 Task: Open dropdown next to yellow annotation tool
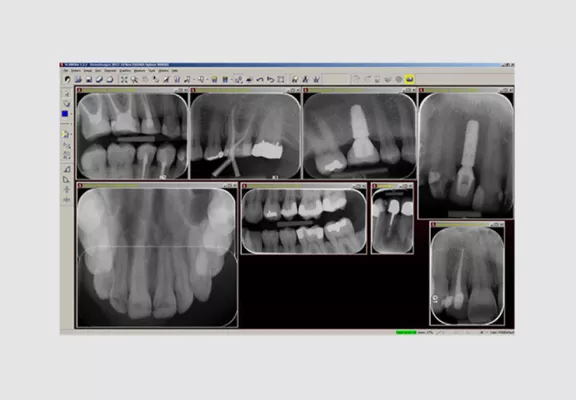pyautogui.click(x=71, y=134)
